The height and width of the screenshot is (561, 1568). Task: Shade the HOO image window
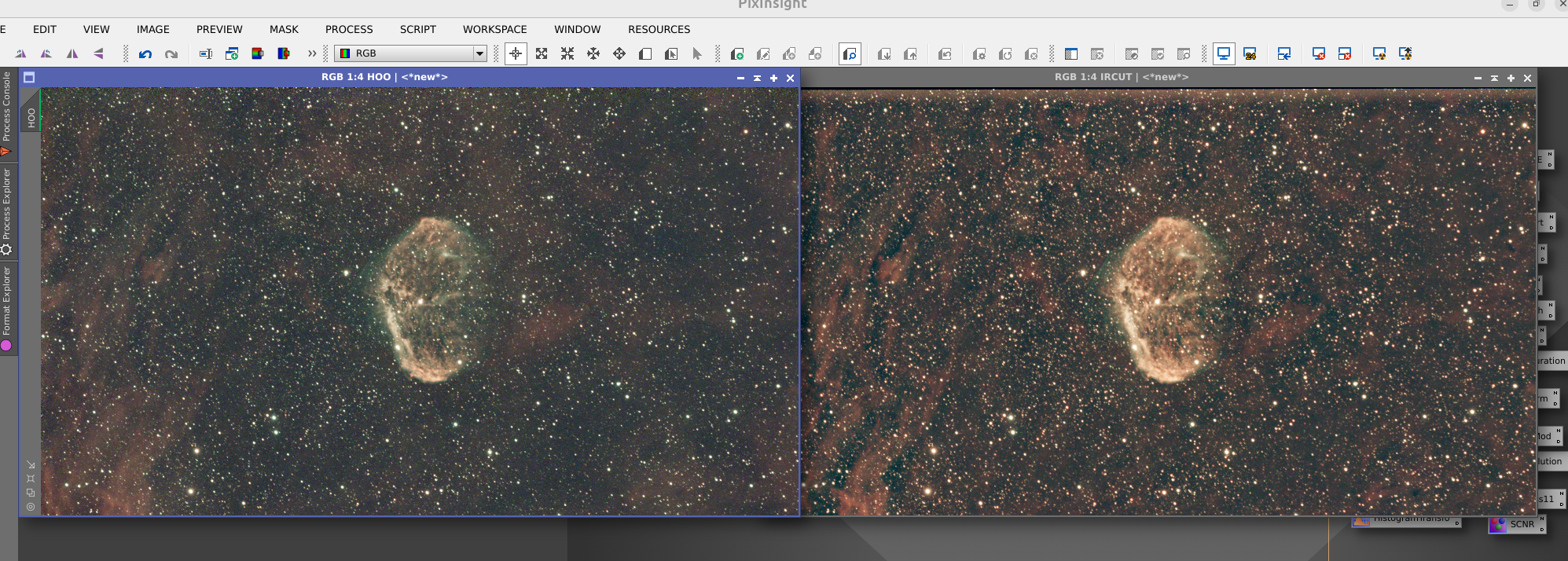click(x=757, y=78)
